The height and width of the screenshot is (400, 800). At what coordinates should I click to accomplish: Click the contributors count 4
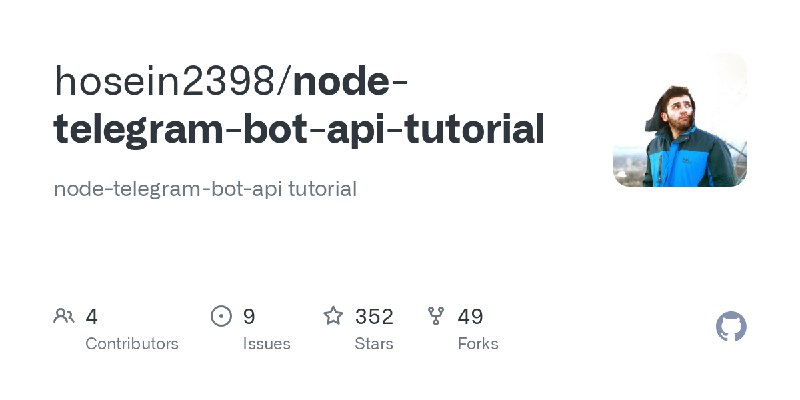click(x=91, y=317)
